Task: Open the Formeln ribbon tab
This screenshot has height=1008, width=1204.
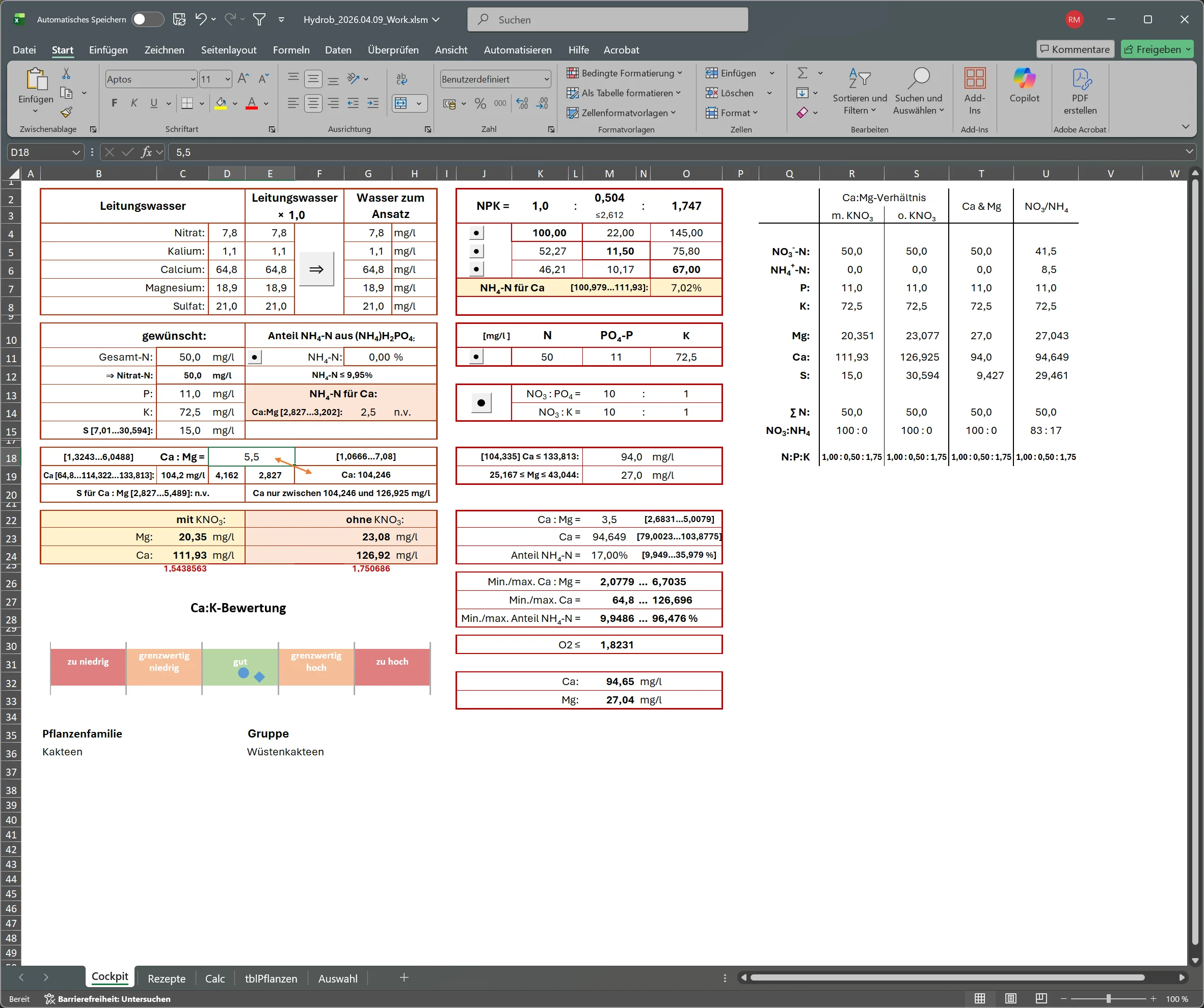Action: tap(290, 50)
